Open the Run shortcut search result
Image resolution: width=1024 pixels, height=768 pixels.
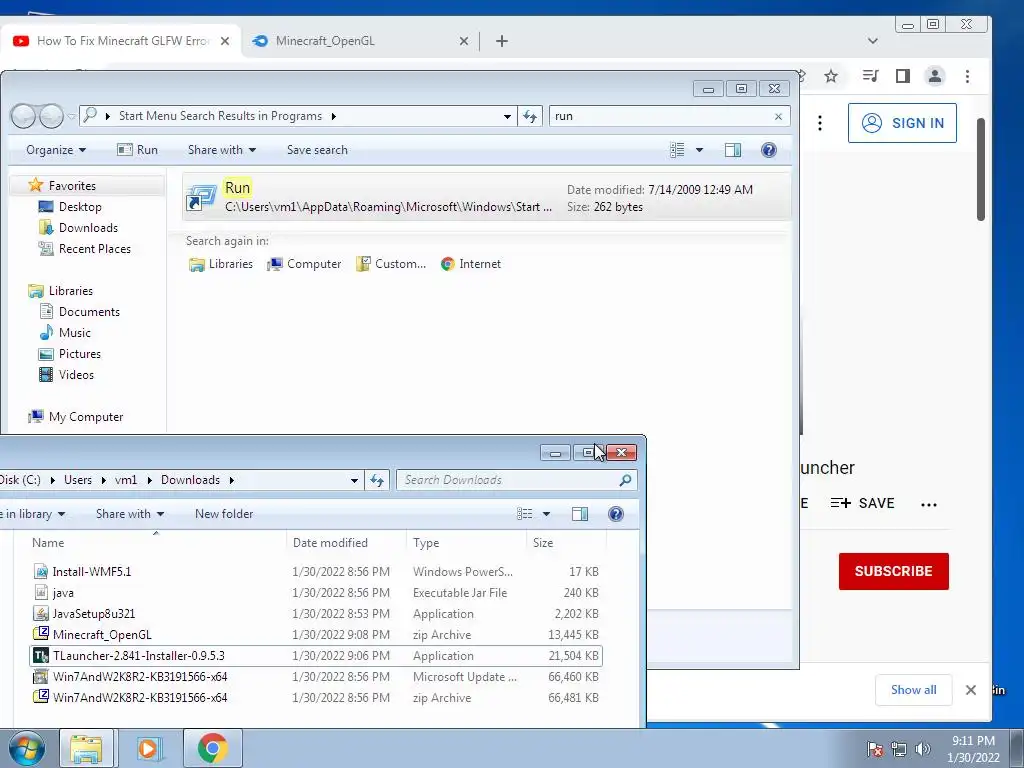point(487,197)
